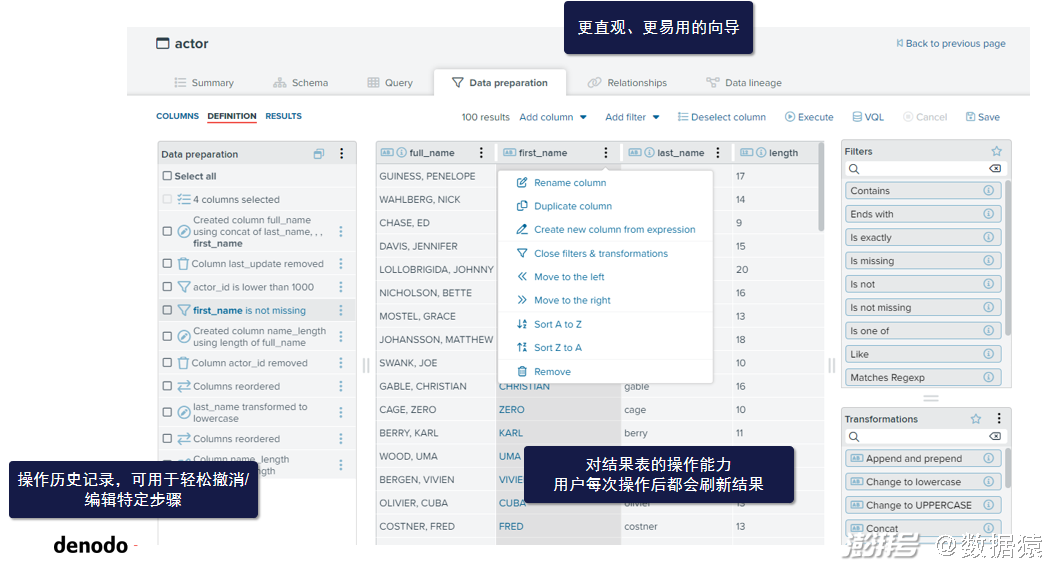
Task: Click the Execute play icon
Action: [790, 117]
